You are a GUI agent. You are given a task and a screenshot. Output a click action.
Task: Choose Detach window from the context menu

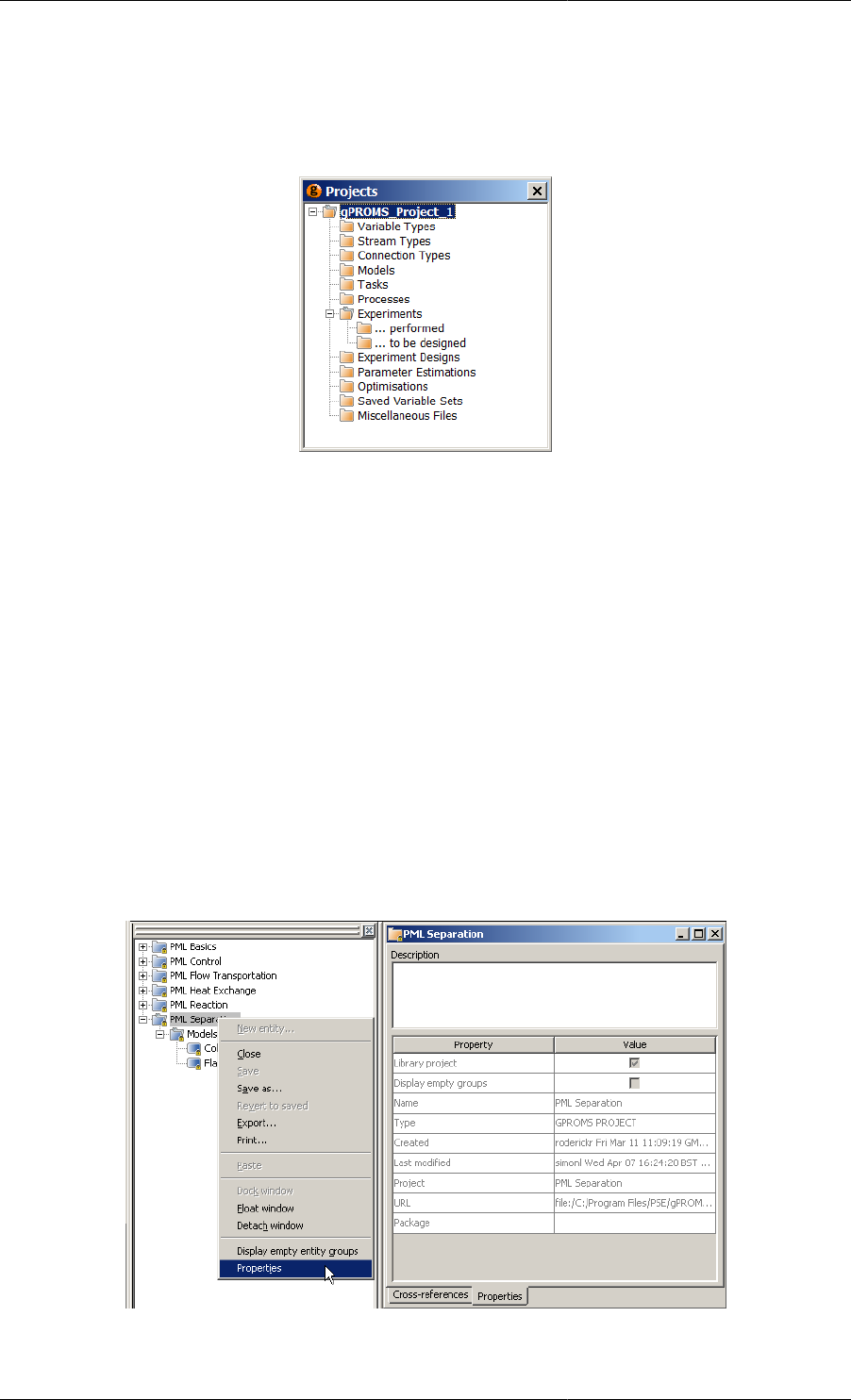click(296, 1225)
